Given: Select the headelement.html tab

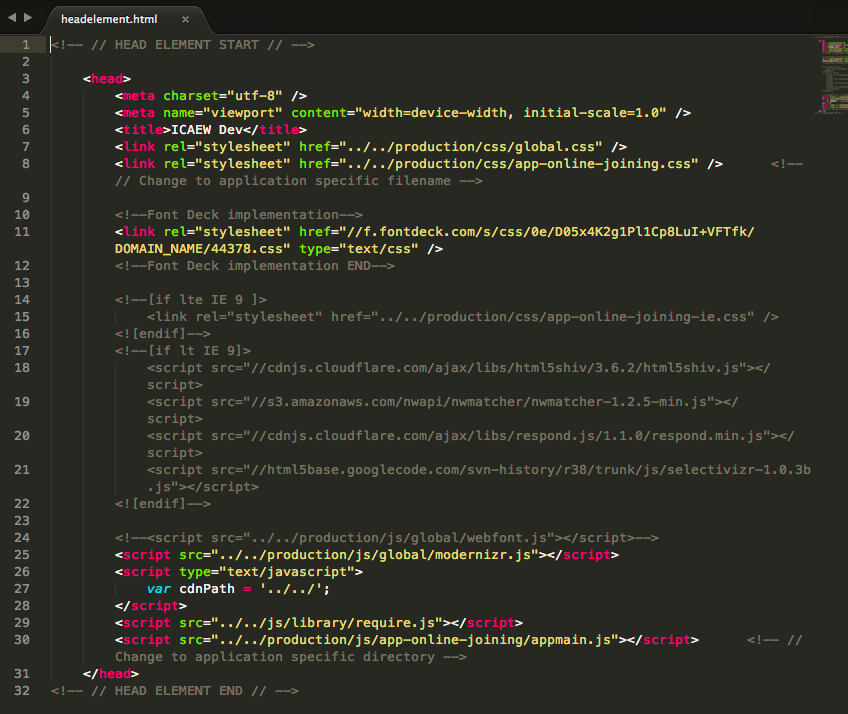Looking at the screenshot, I should pyautogui.click(x=109, y=19).
